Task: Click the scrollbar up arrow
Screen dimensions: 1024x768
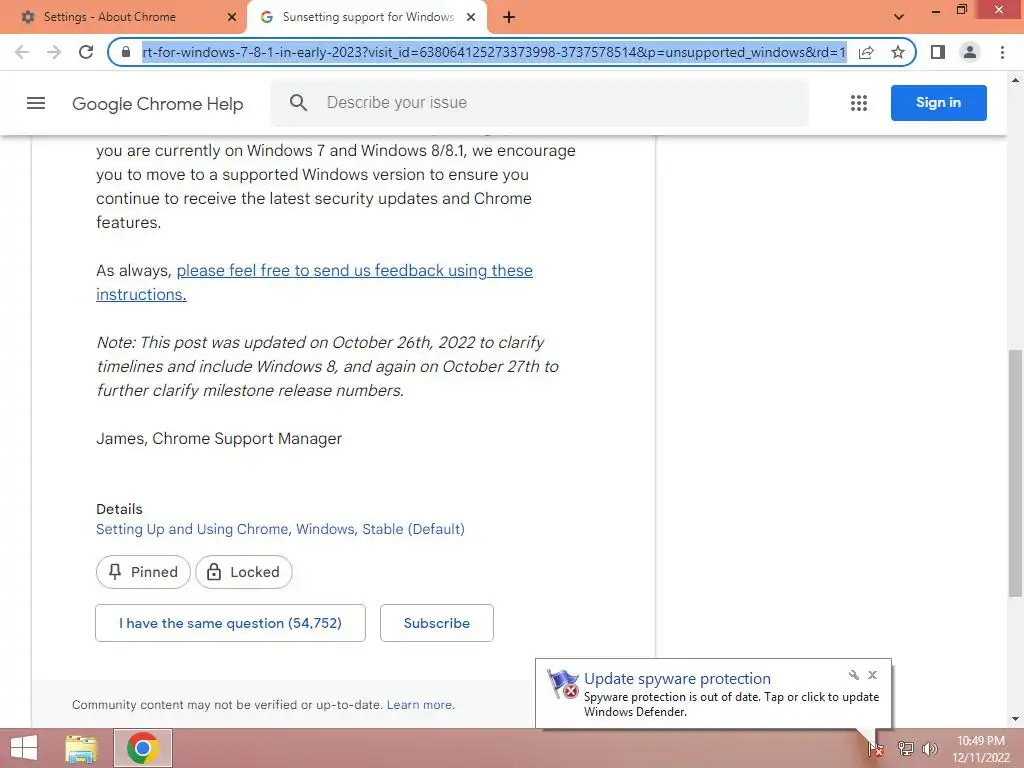Action: (1015, 80)
